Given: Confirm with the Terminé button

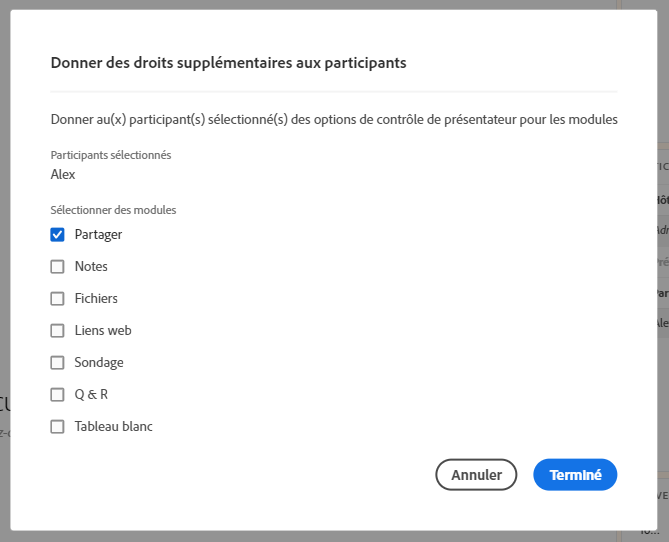Looking at the screenshot, I should (x=575, y=475).
